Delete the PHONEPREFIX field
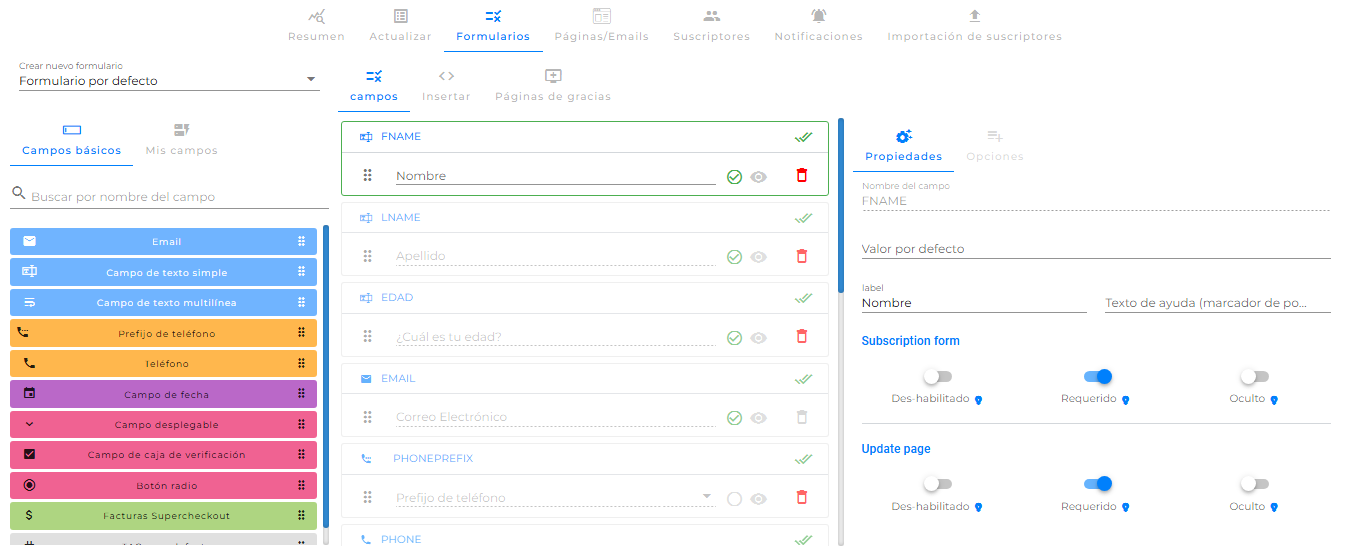The width and height of the screenshot is (1353, 549). click(x=801, y=497)
